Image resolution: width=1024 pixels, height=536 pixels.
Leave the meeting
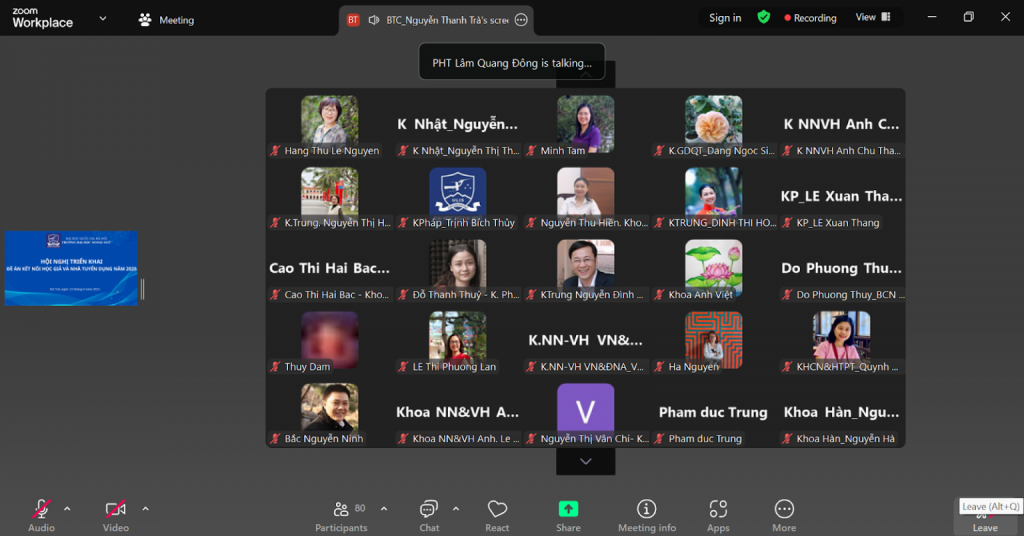tap(984, 518)
